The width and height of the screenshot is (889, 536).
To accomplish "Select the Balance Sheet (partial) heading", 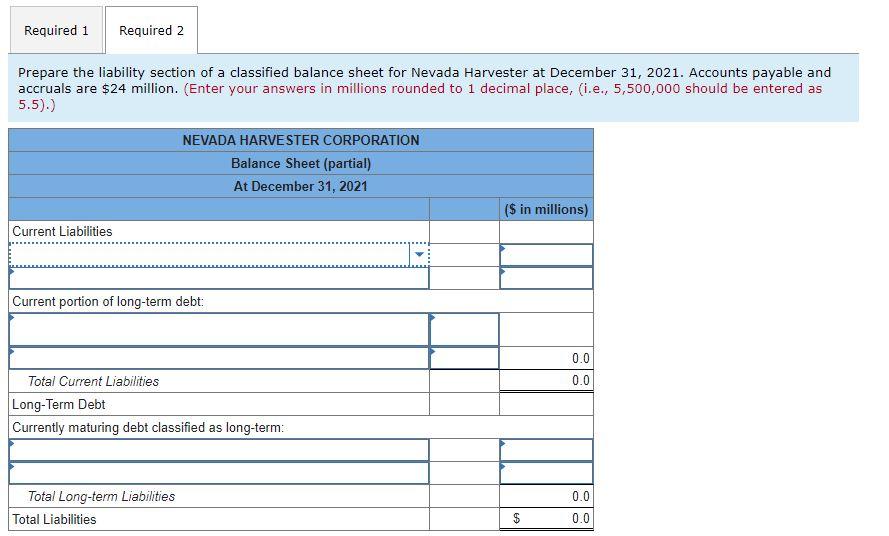I will [301, 163].
